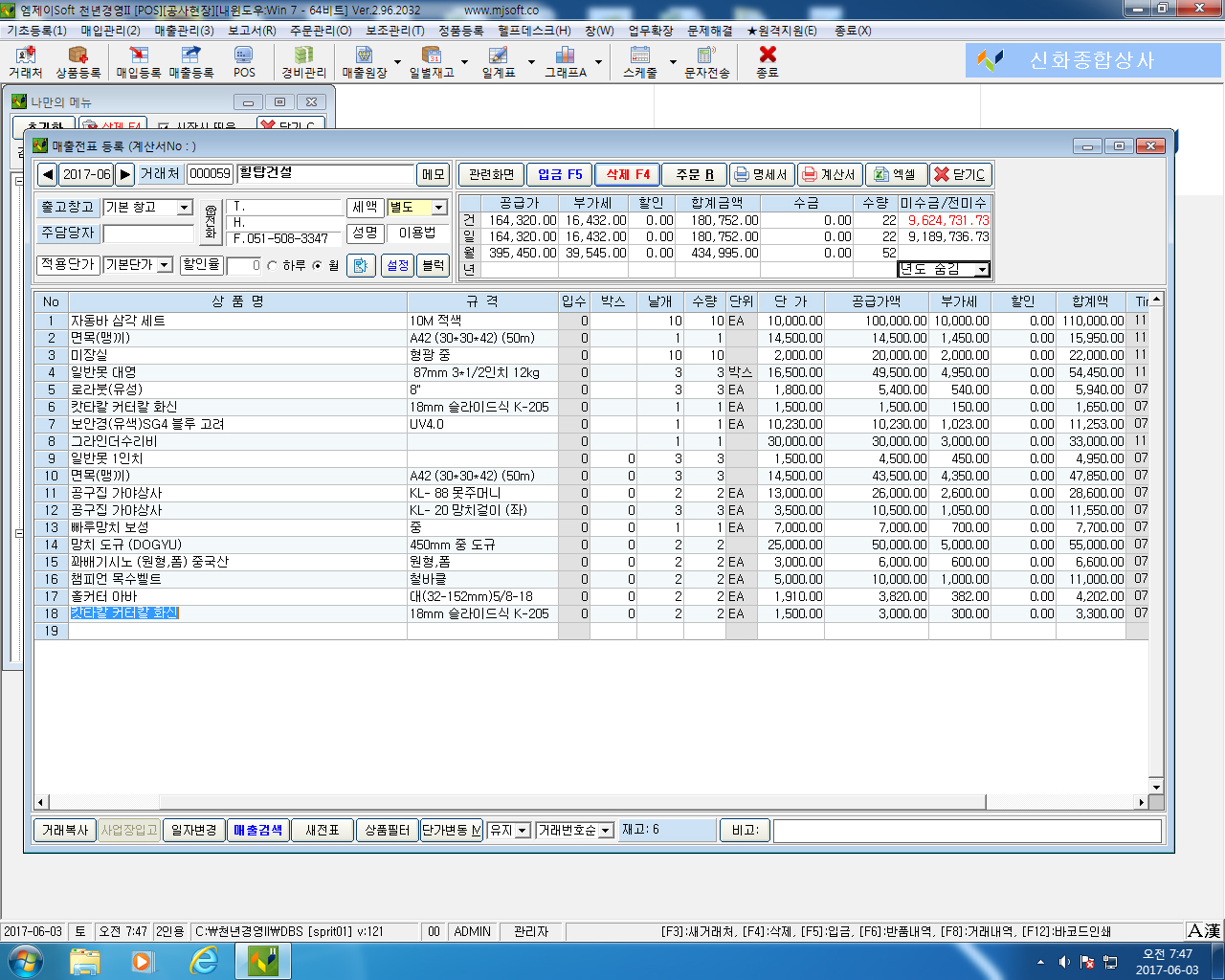The width and height of the screenshot is (1225, 980).
Task: Open 년도 숨김 dropdown
Action: click(x=982, y=270)
